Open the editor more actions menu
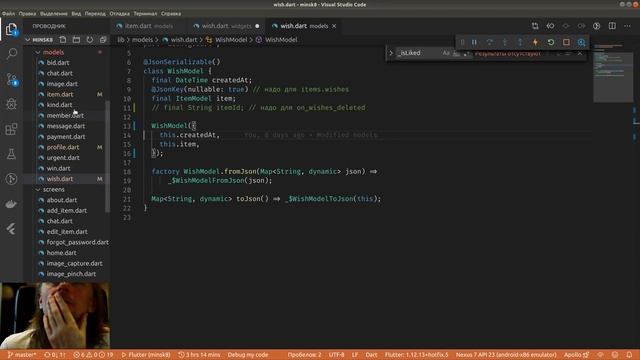The height and width of the screenshot is (360, 640). coord(627,26)
